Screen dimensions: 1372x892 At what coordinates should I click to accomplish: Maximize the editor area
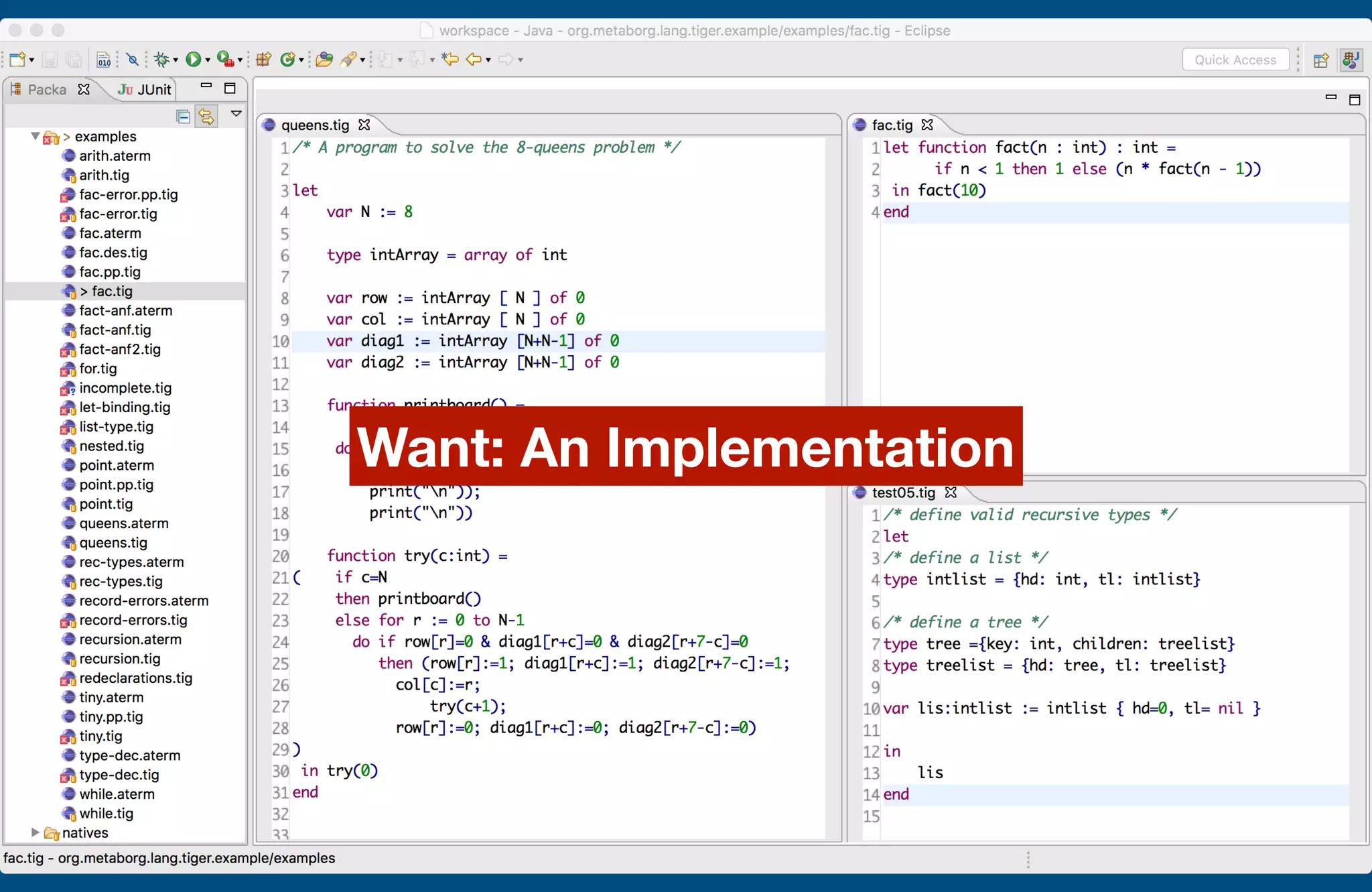(x=1355, y=100)
